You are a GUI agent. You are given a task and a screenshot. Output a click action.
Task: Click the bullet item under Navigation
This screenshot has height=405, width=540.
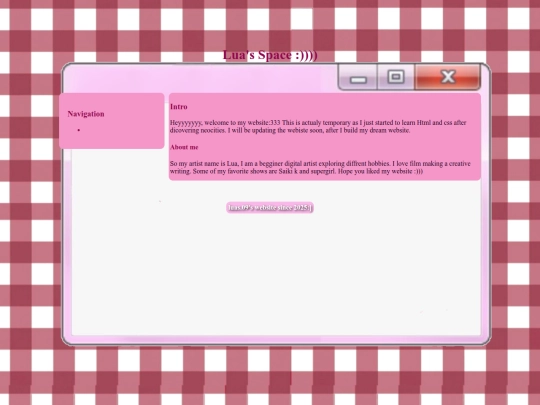tap(79, 130)
